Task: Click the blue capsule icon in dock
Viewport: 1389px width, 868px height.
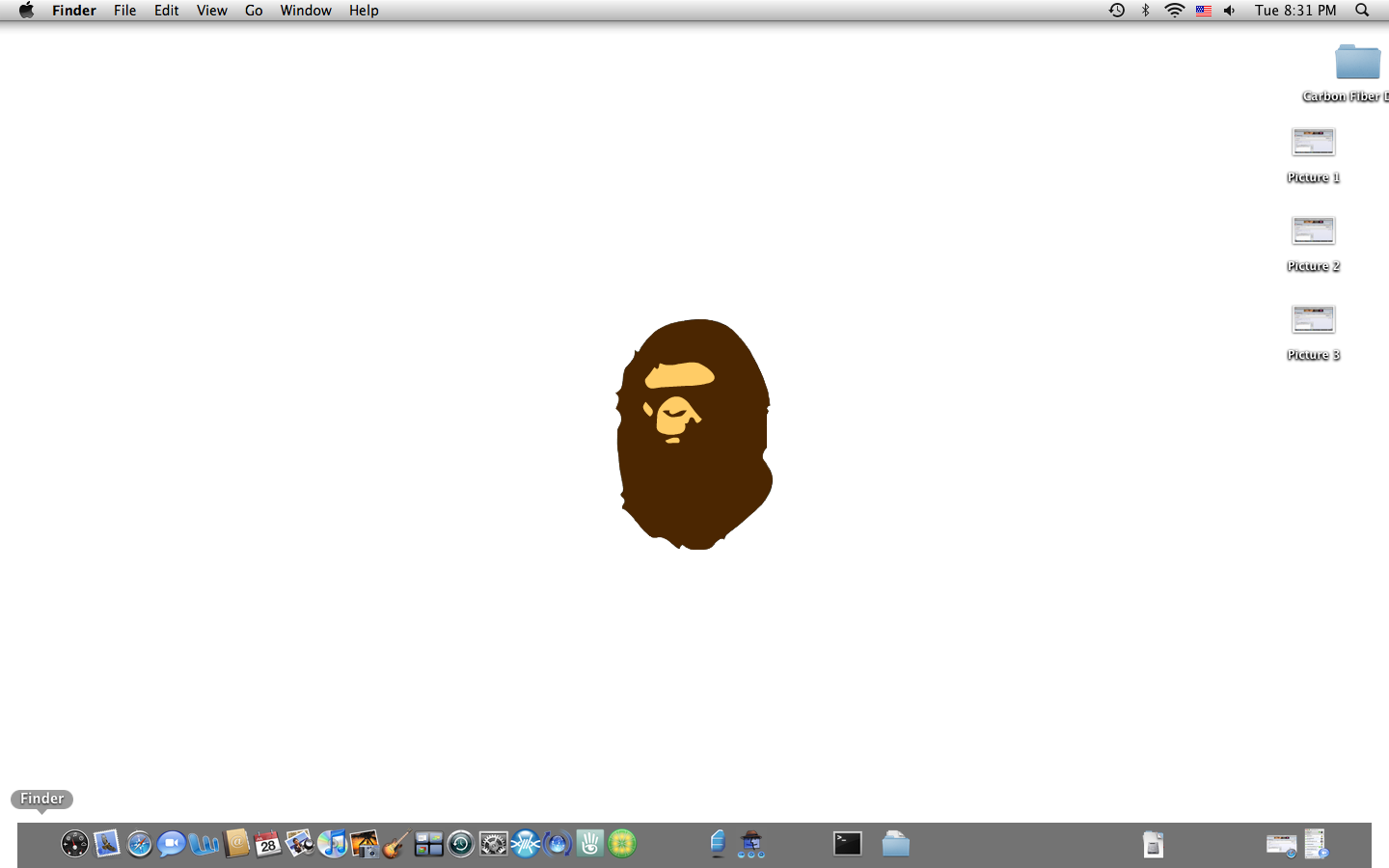Action: 717,844
